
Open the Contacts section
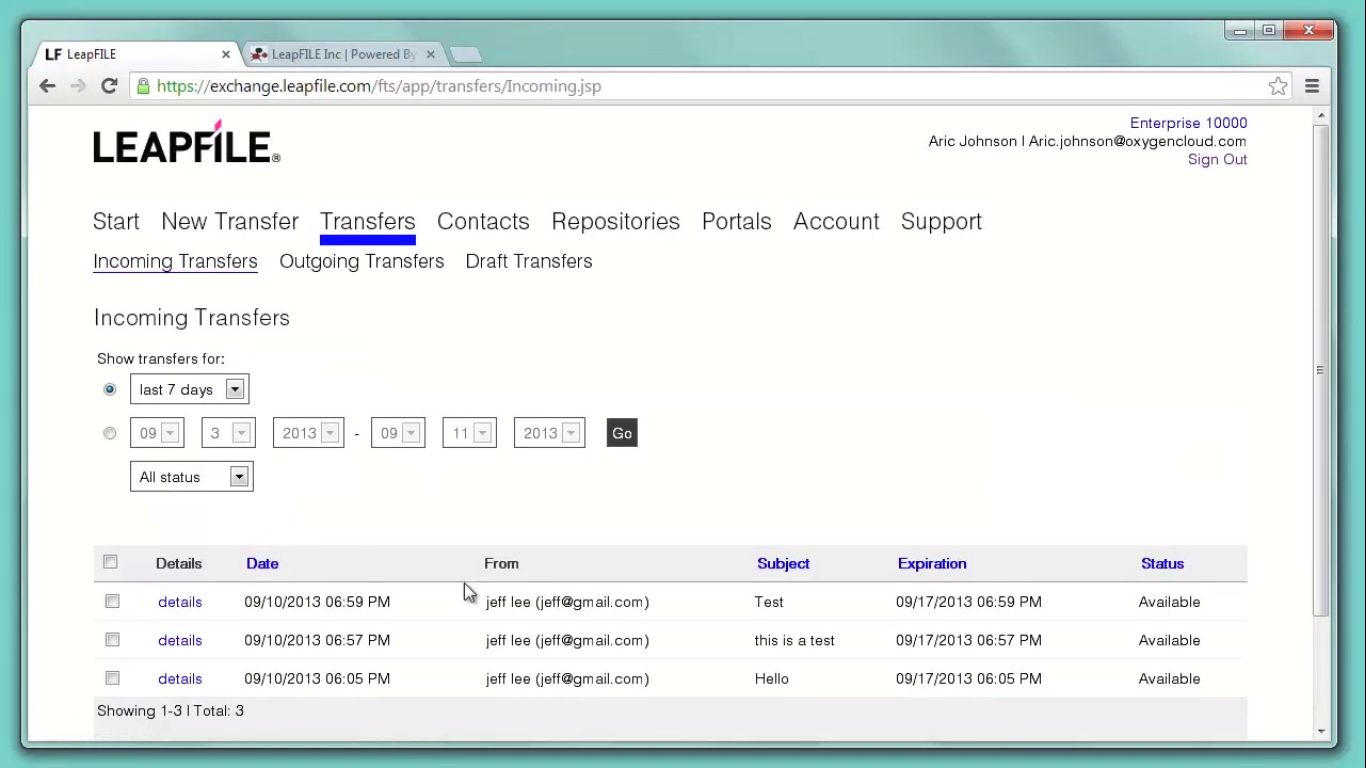[x=483, y=221]
